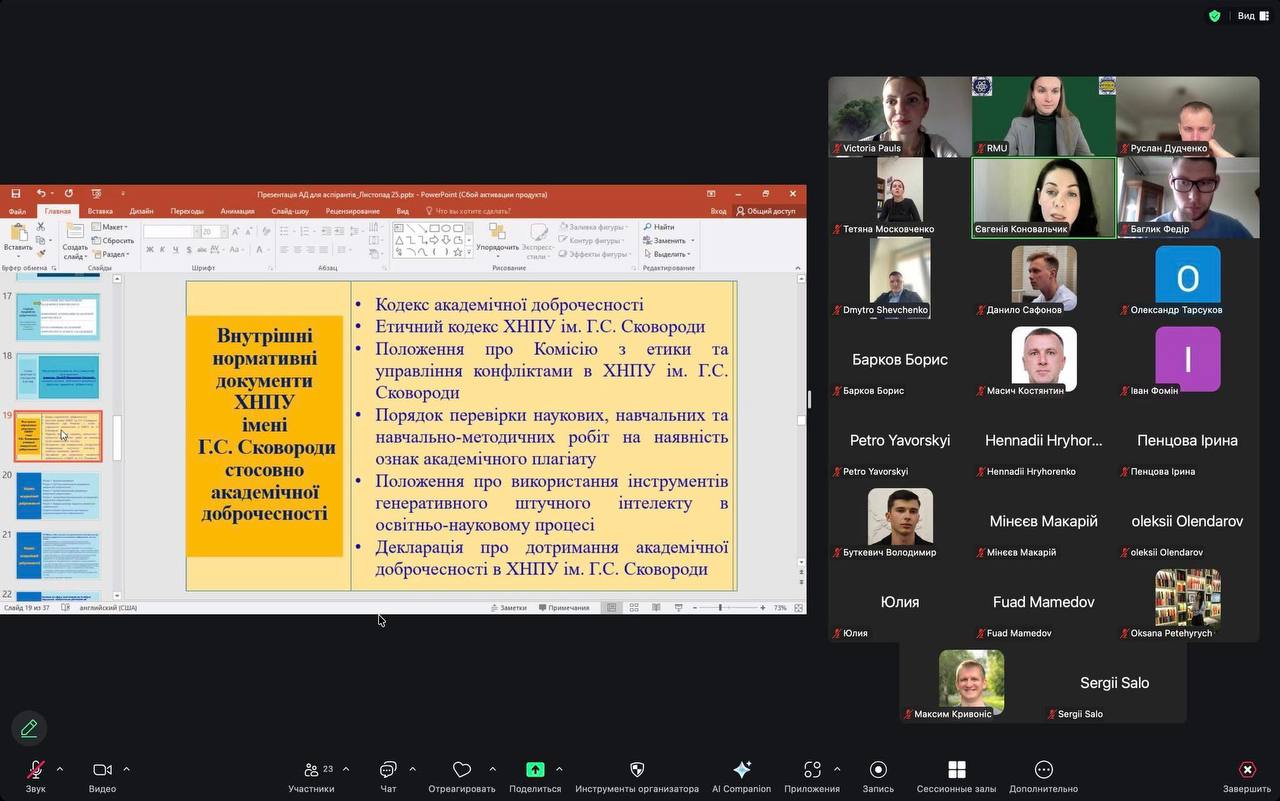
Task: Unmute microphone with the Звук button
Action: 35,771
